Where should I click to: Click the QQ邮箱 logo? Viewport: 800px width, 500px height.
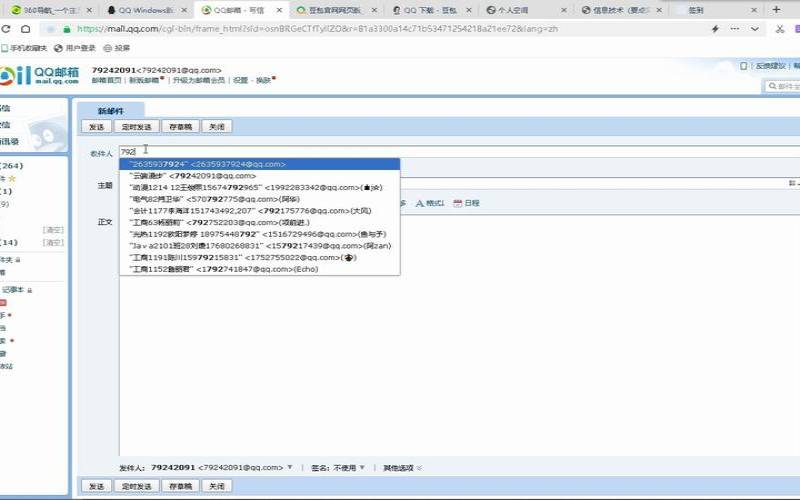(40, 76)
